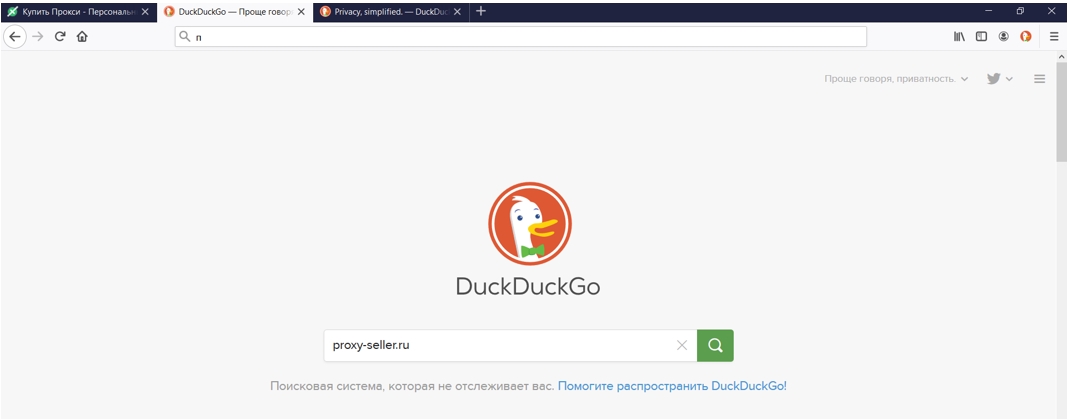Go back using the browser back arrow
1068x419 pixels.
14,37
